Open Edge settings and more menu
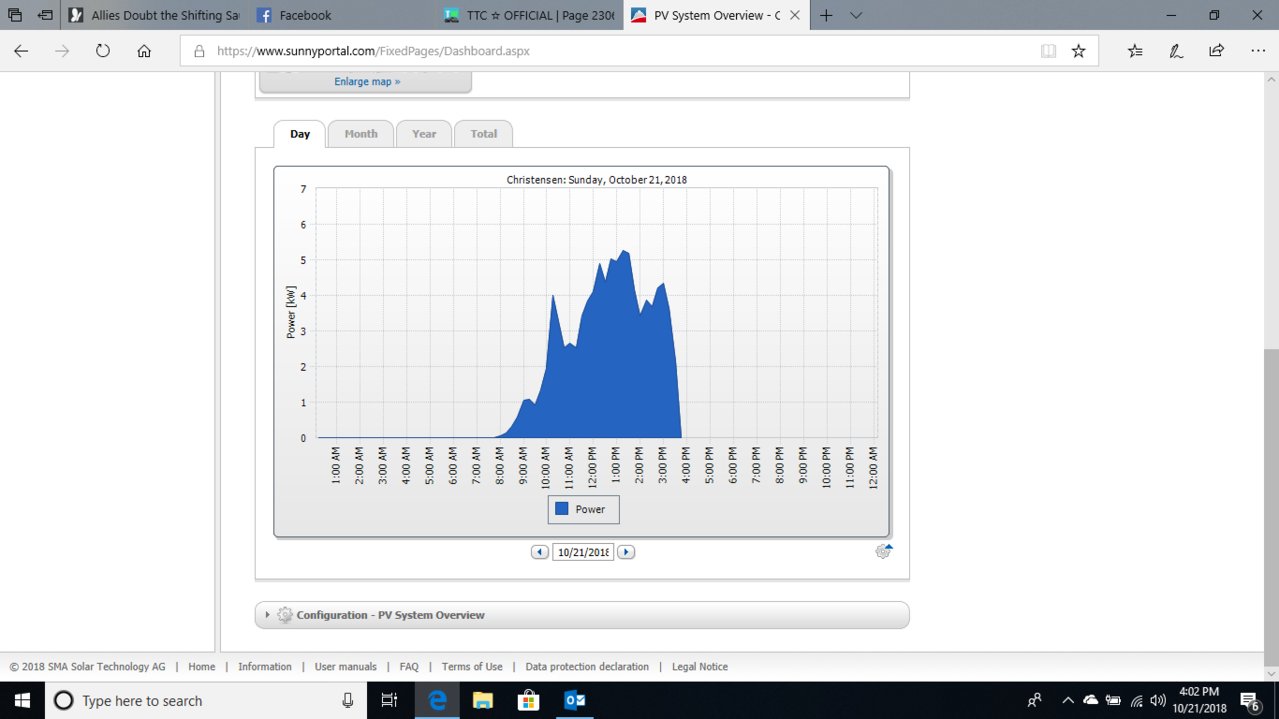1279x719 pixels. (x=1257, y=51)
